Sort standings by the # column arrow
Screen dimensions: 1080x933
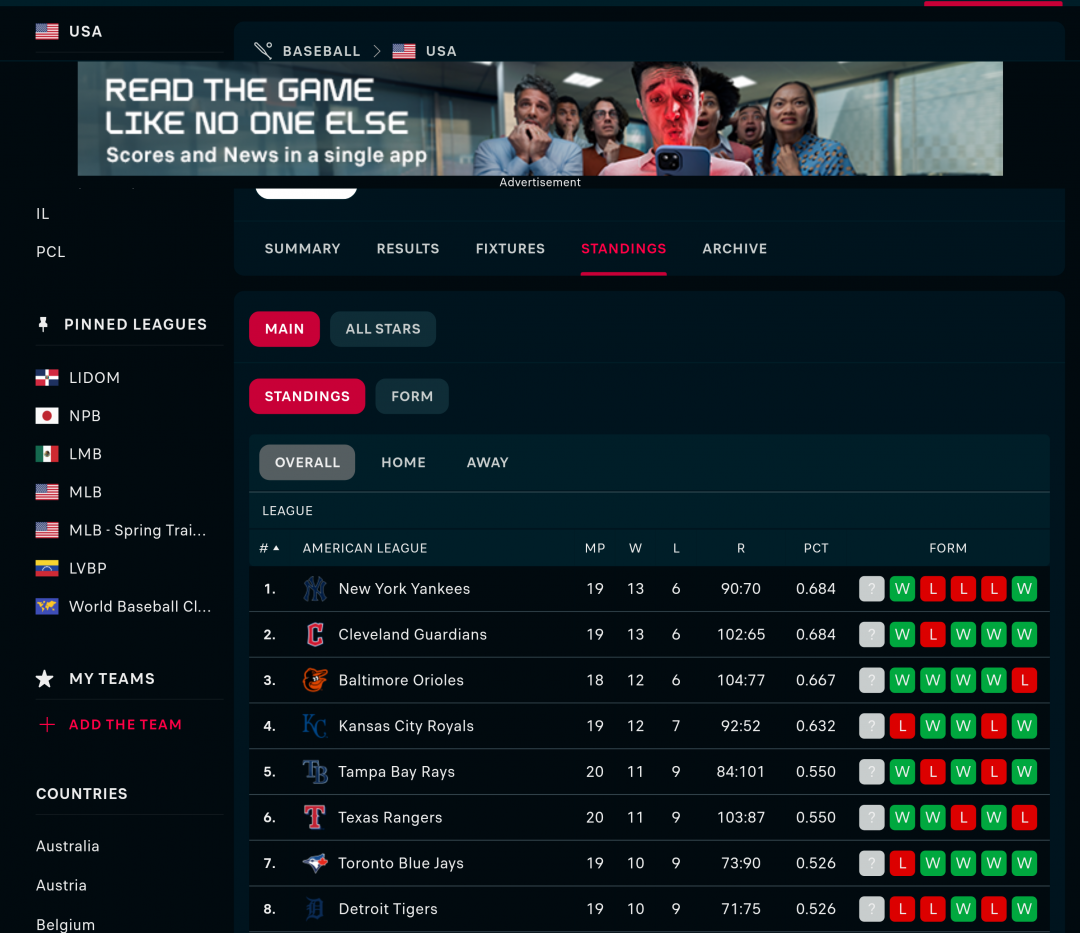click(x=276, y=548)
